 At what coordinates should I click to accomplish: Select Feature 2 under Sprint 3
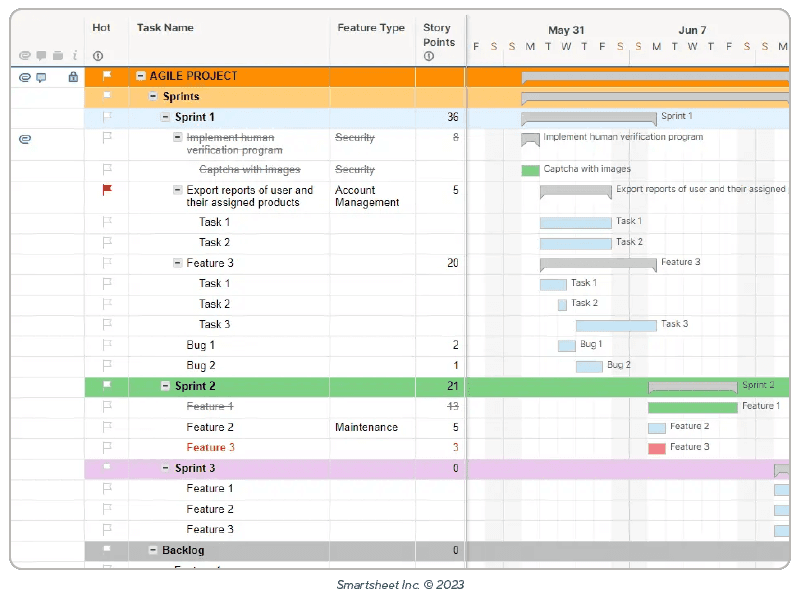tap(210, 509)
